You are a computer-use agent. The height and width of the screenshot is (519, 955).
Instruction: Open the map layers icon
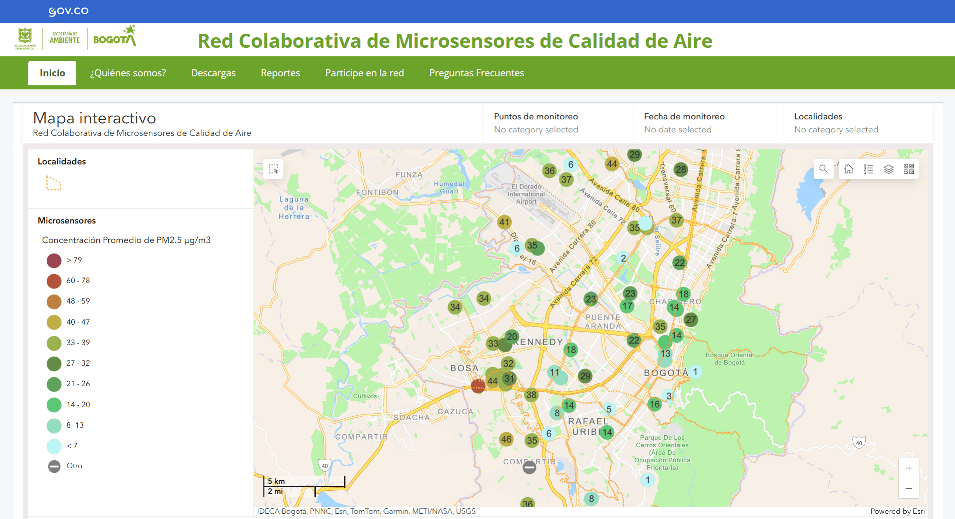888,169
